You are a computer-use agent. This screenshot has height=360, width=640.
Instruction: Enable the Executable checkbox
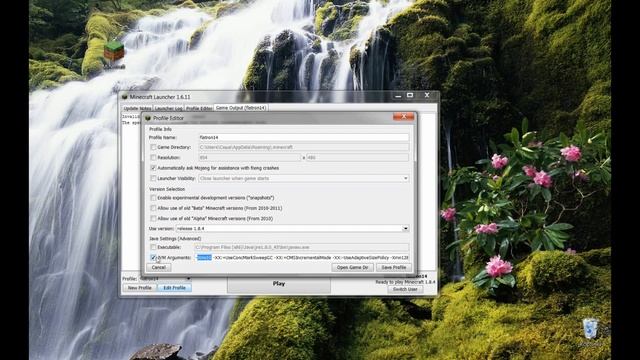[x=153, y=247]
